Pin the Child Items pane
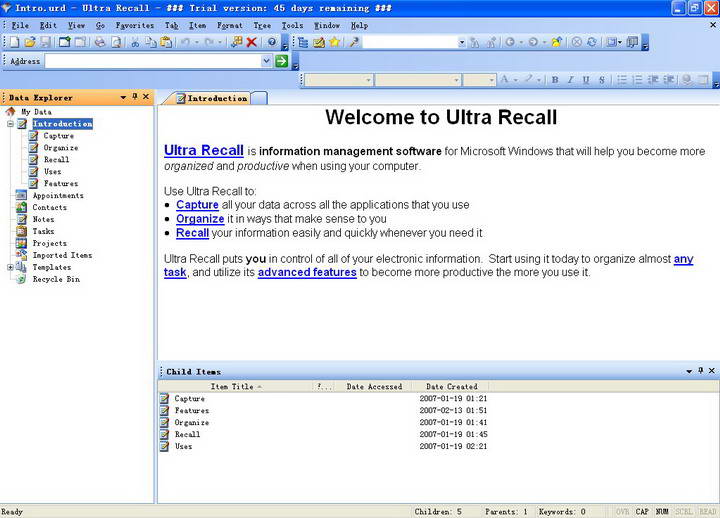Image resolution: width=720 pixels, height=518 pixels. point(700,370)
